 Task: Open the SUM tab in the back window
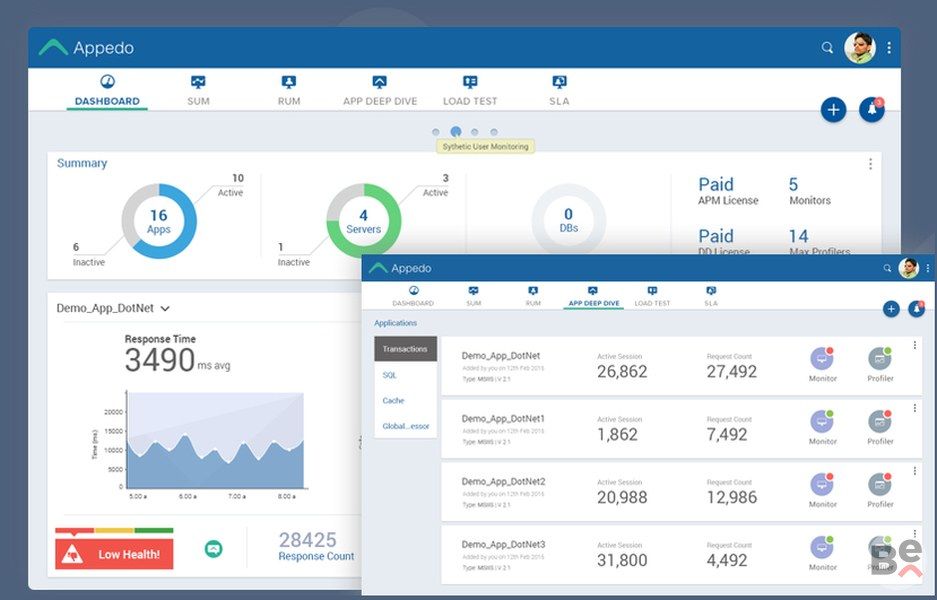coord(198,91)
